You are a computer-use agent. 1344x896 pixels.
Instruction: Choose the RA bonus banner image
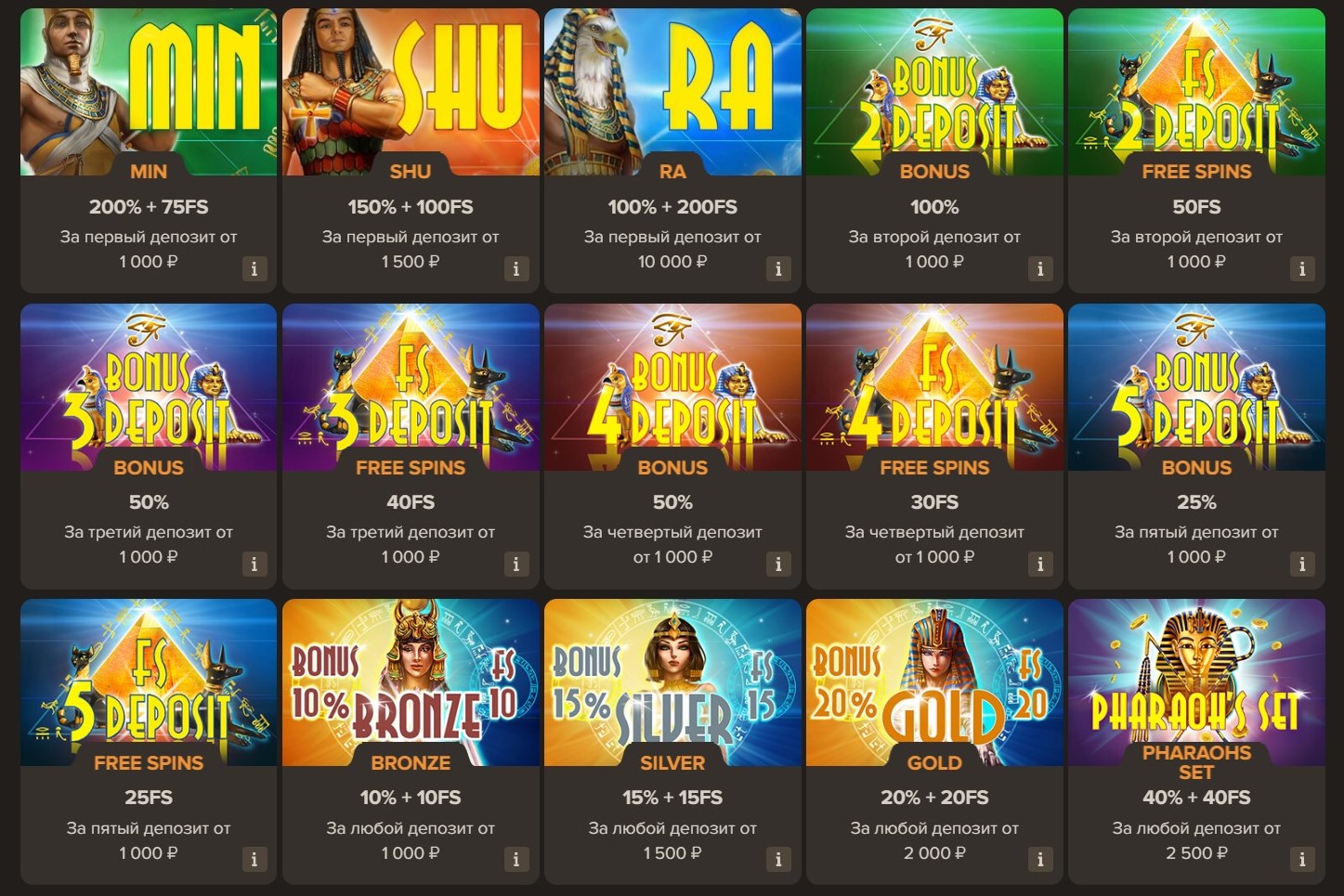(672, 92)
